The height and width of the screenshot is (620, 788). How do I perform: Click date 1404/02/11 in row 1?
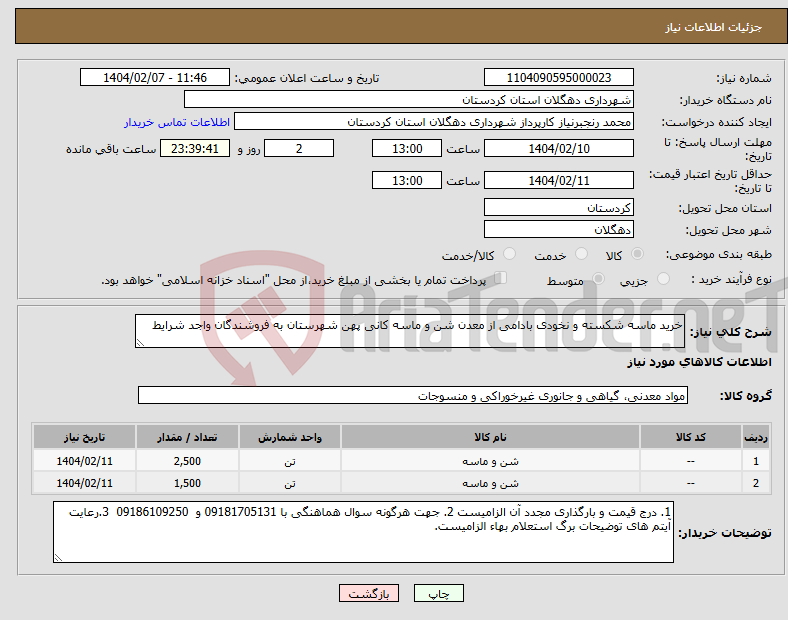tap(84, 461)
